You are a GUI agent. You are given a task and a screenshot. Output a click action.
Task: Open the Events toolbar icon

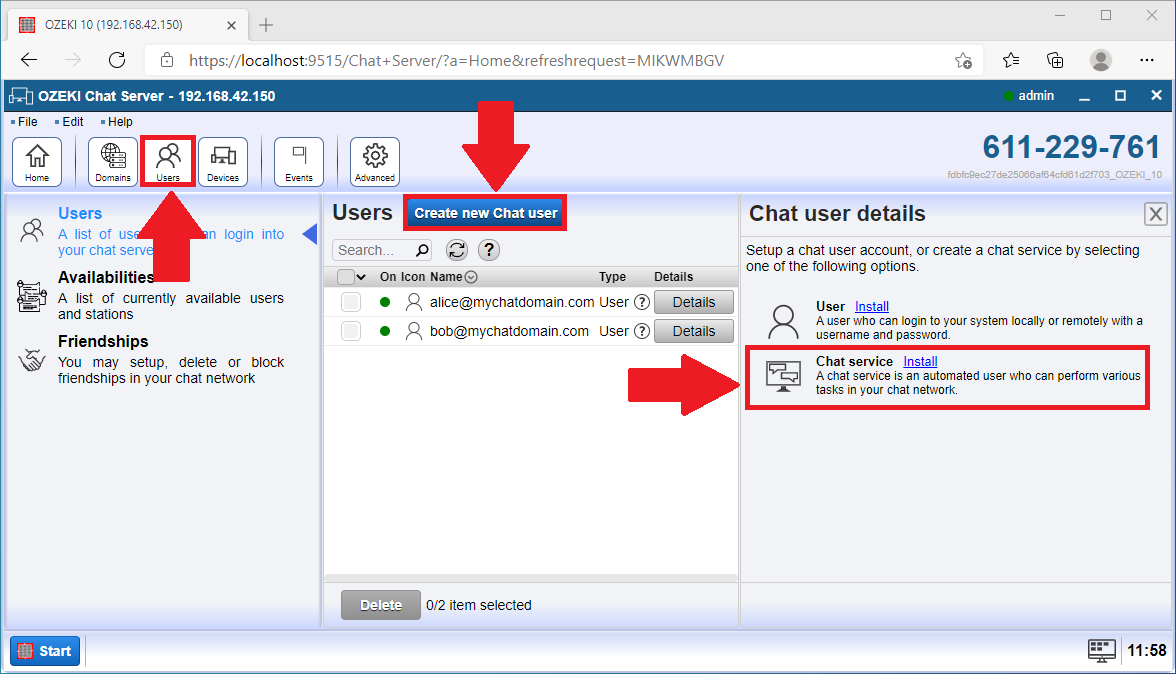298,161
